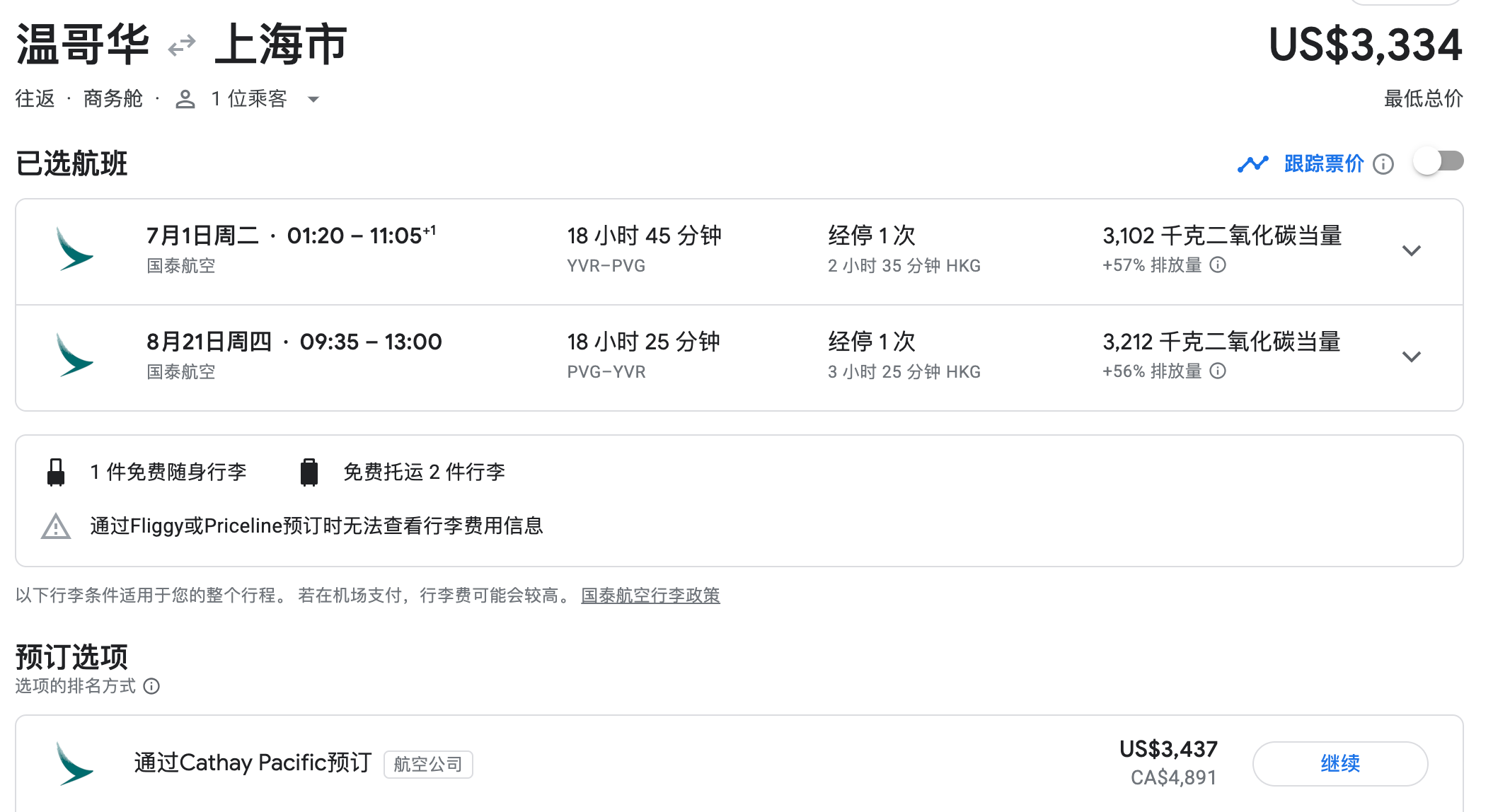The image size is (1510, 812).
Task: Click the 7月1日周二 departure row text
Action: click(x=292, y=236)
